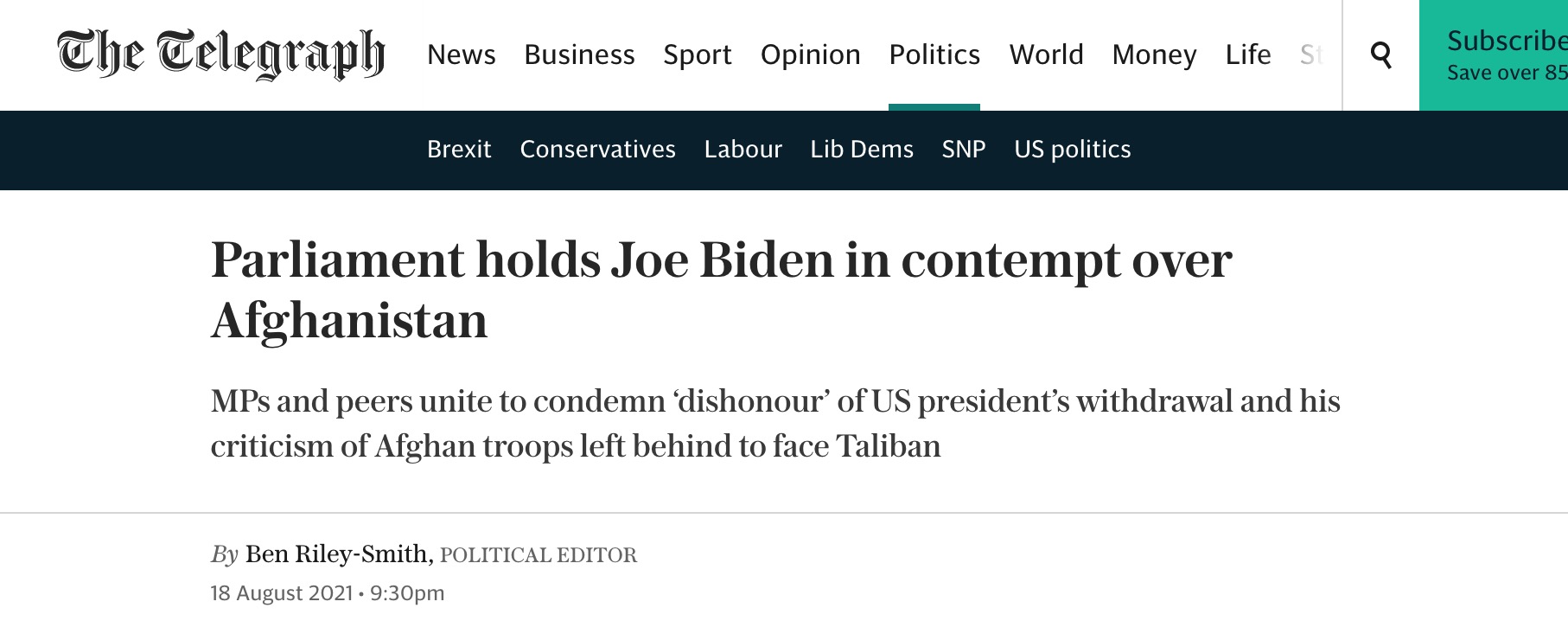
Task: Open the News section
Action: coord(462,54)
